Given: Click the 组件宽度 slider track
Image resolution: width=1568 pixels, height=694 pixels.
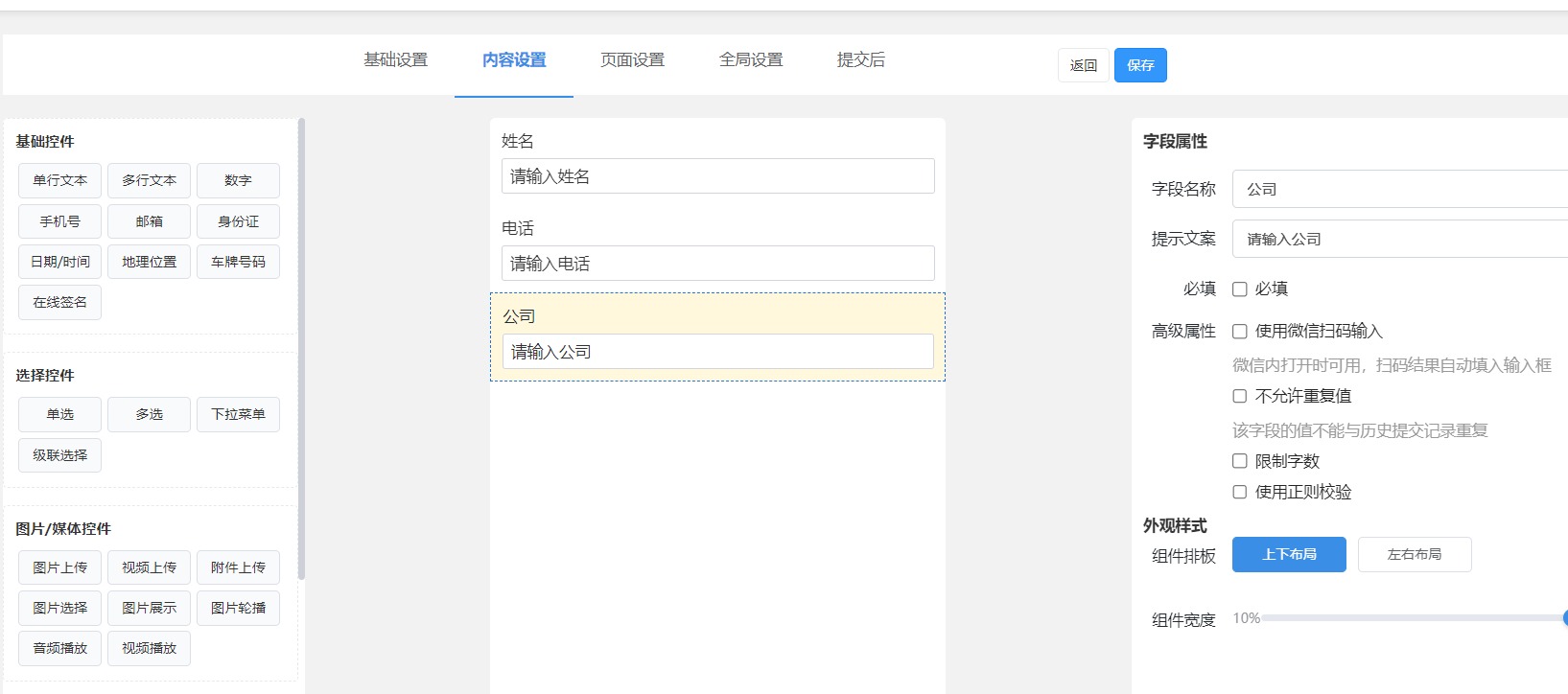Looking at the screenshot, I should 1415,618.
